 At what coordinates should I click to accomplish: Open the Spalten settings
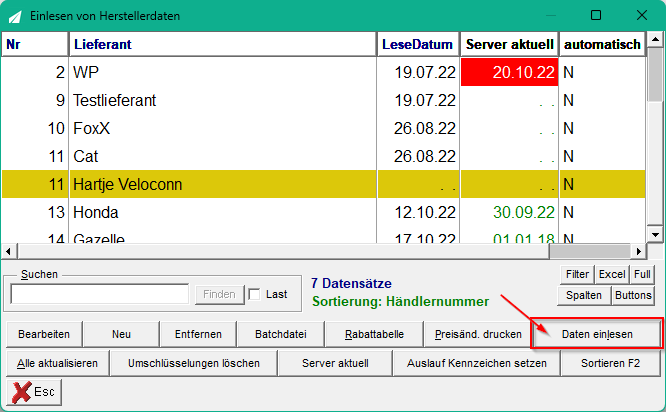click(584, 295)
